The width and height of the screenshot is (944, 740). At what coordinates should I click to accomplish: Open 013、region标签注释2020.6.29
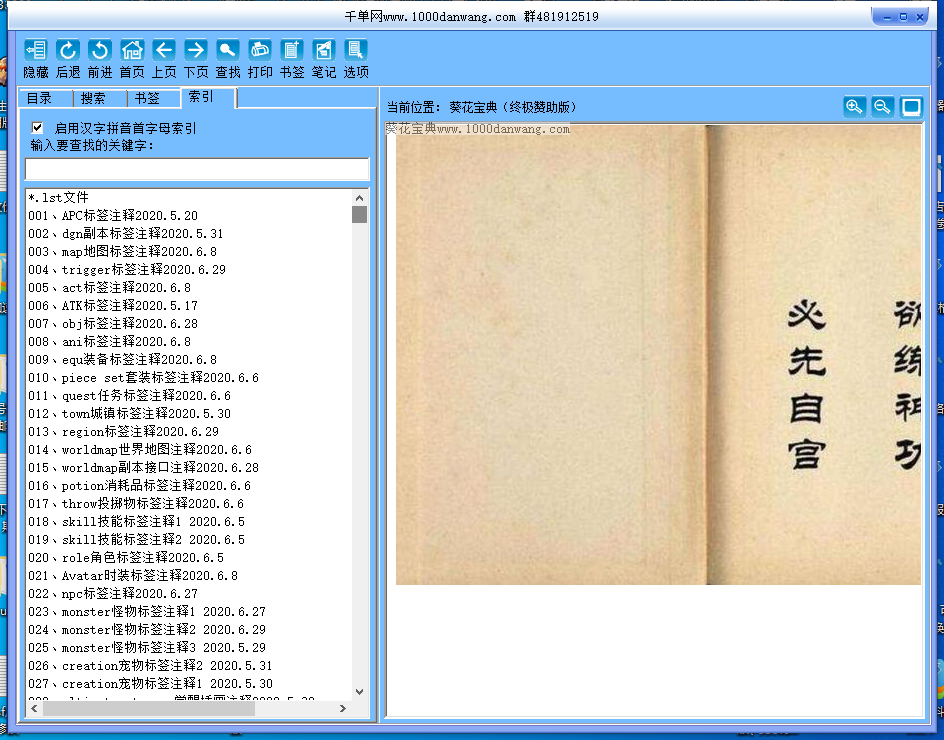123,432
